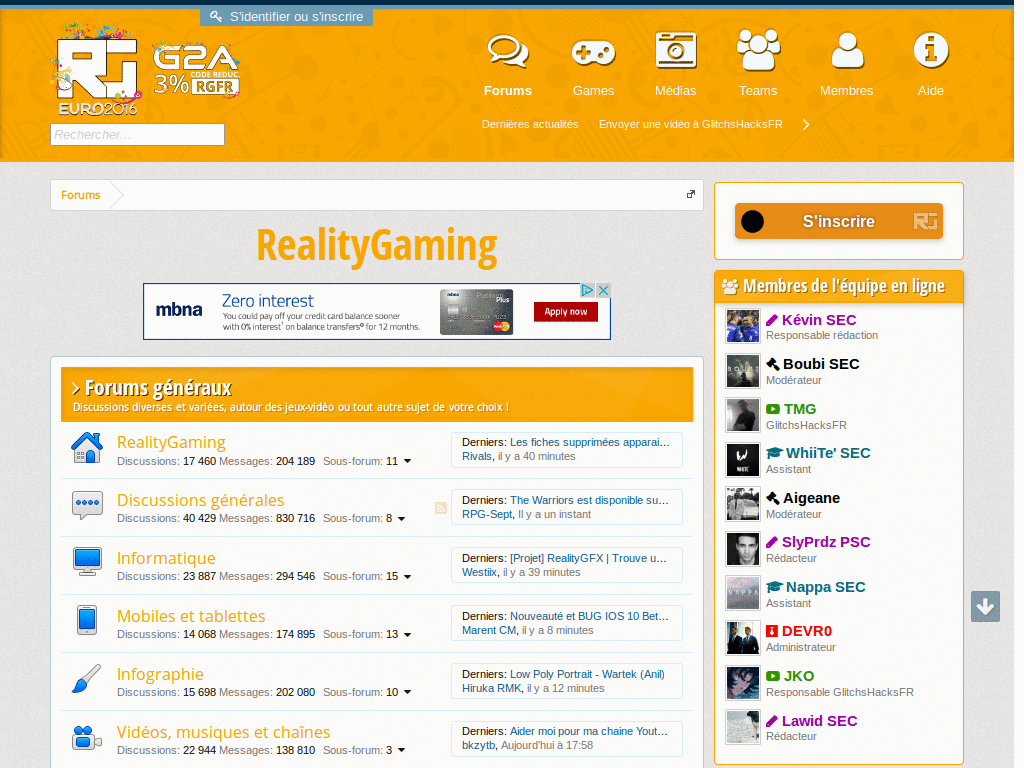This screenshot has height=768, width=1024.
Task: Open Nappa SEC member name
Action: [x=825, y=587]
